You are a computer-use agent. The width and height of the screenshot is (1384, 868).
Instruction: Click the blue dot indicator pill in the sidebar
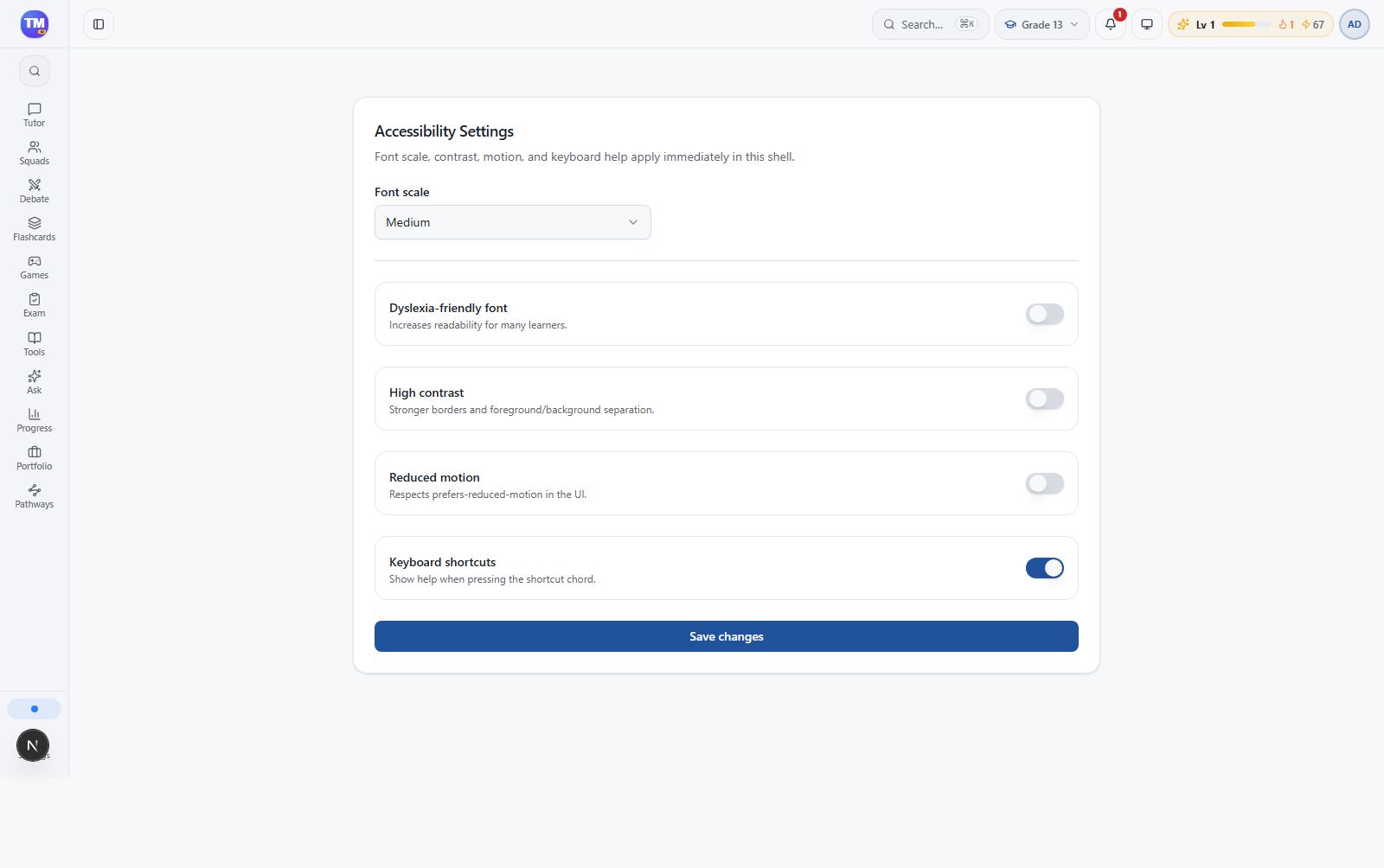pyautogui.click(x=35, y=709)
